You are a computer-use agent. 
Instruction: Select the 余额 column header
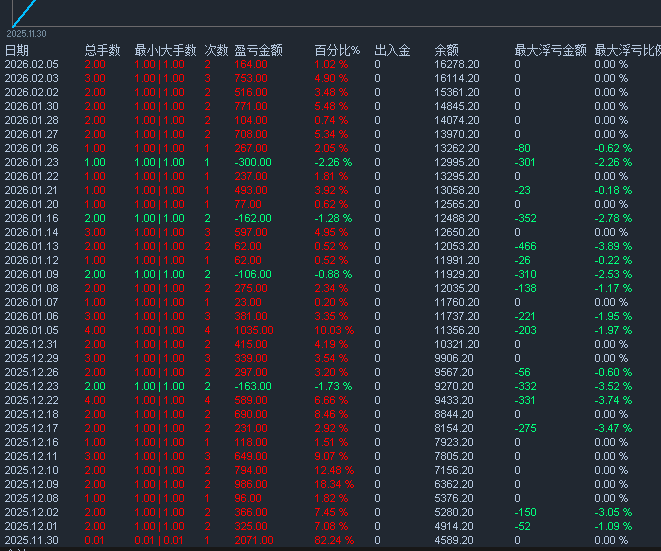pyautogui.click(x=446, y=50)
